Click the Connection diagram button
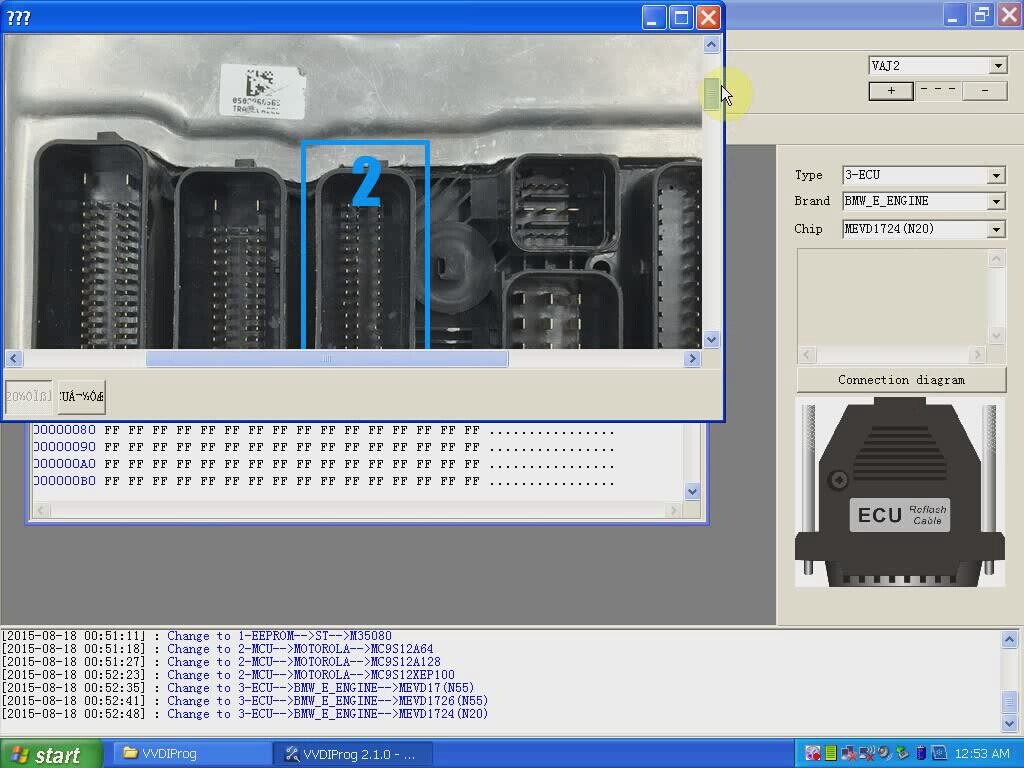The height and width of the screenshot is (768, 1024). pos(901,380)
